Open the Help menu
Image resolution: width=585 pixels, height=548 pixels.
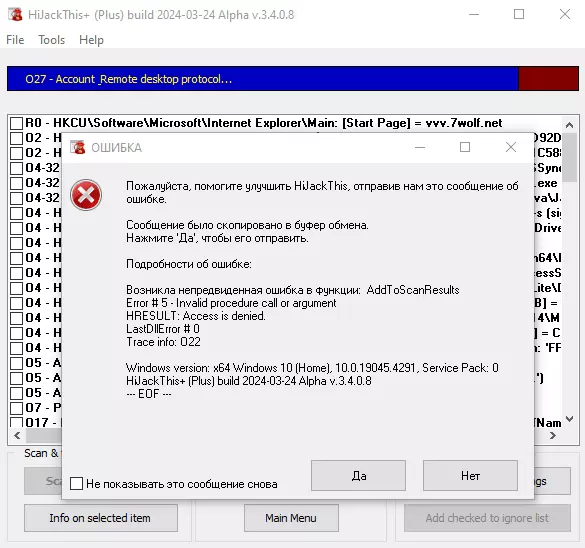(x=91, y=40)
